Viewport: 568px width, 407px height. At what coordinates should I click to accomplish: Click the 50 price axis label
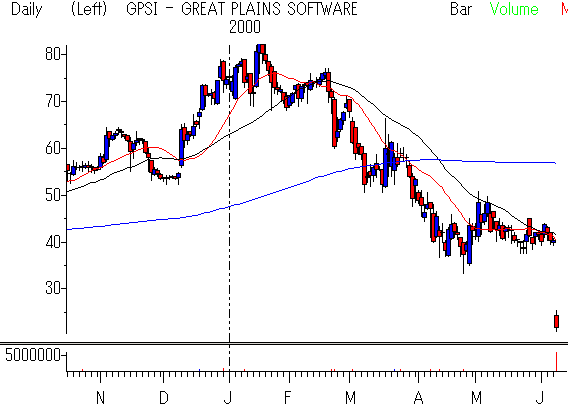click(x=53, y=195)
